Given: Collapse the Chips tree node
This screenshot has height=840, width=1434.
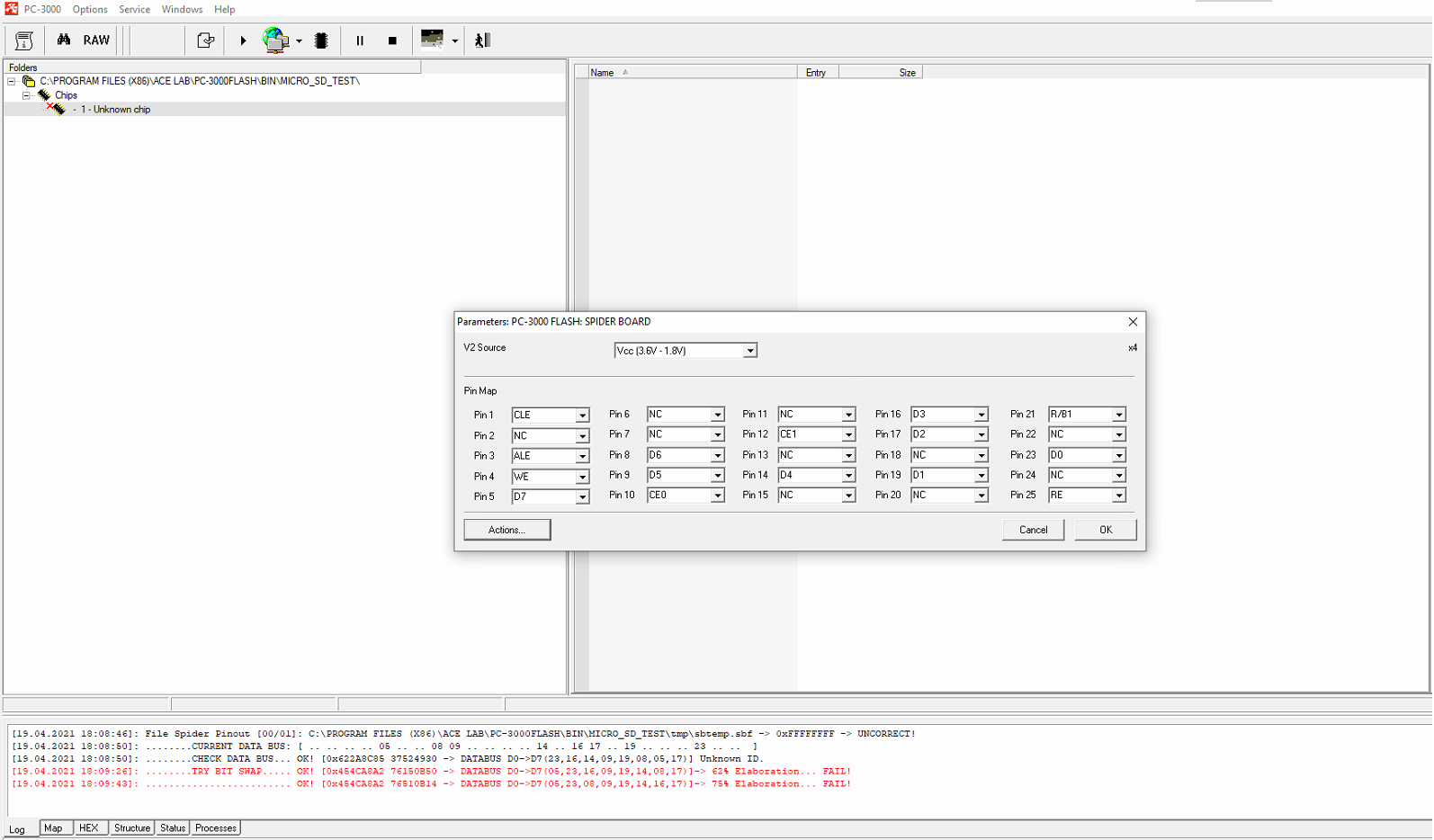Looking at the screenshot, I should (26, 95).
